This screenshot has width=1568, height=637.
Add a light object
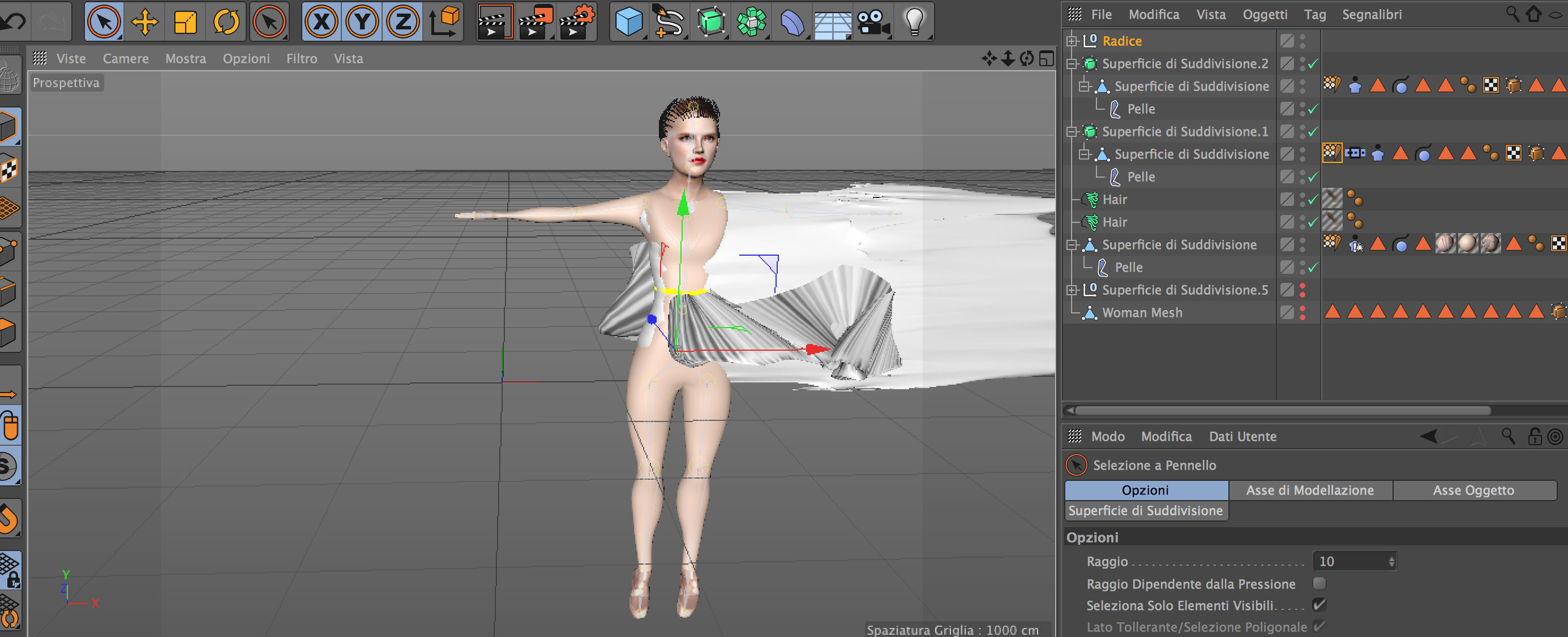(x=914, y=22)
